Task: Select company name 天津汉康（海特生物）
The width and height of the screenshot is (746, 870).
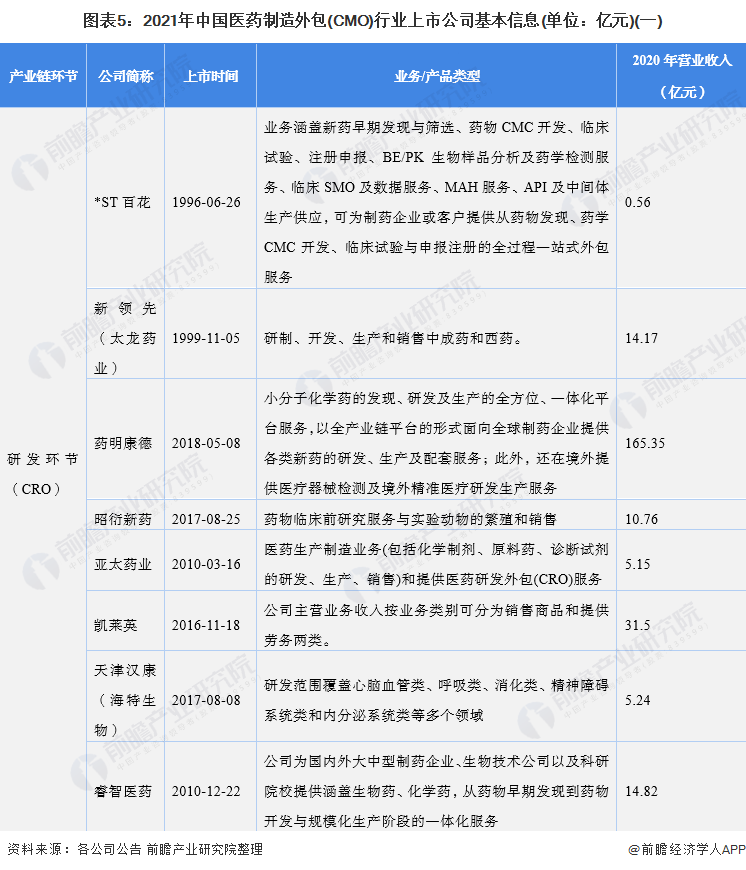Action: click(125, 700)
